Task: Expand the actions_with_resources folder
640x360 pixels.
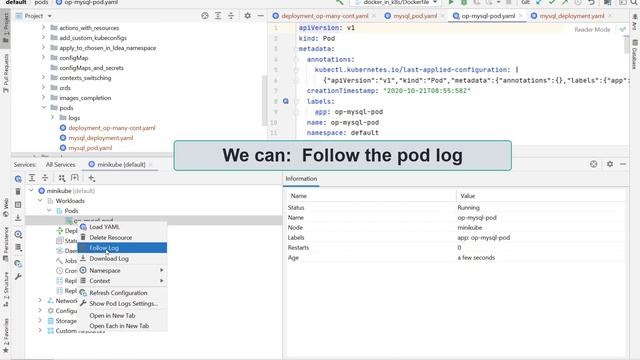Action: pos(43,27)
